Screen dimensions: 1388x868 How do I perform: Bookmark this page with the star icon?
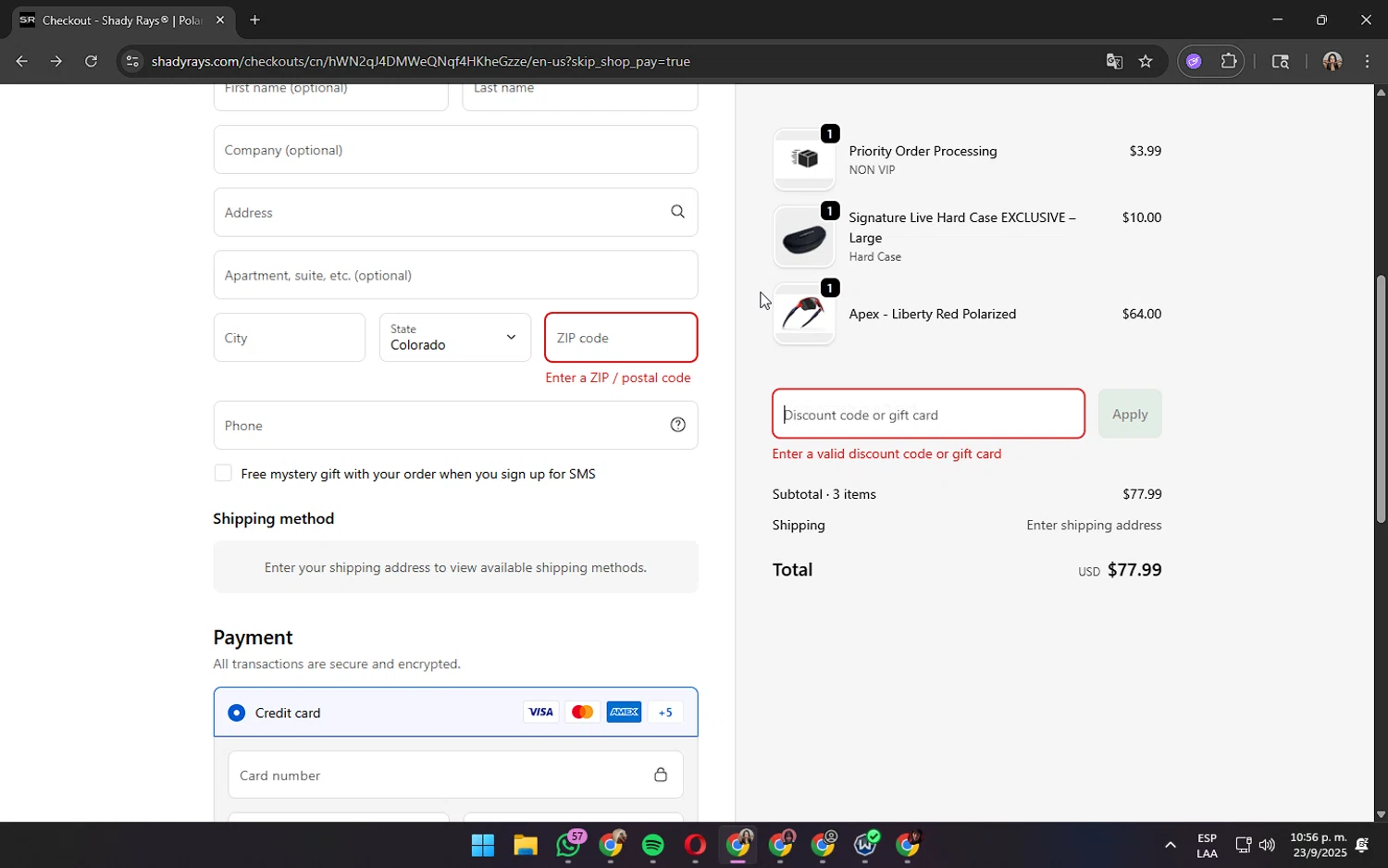click(1146, 61)
